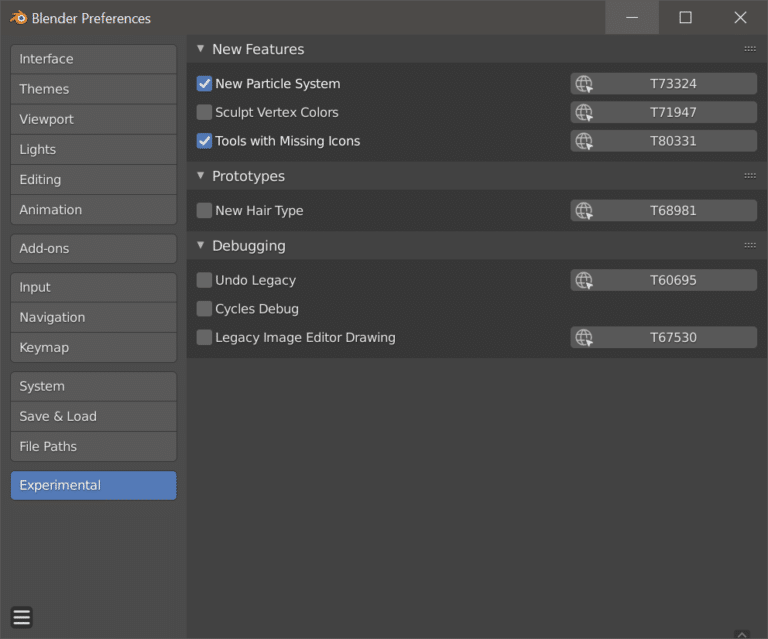The image size is (768, 639).
Task: Open task link T80331
Action: click(664, 141)
